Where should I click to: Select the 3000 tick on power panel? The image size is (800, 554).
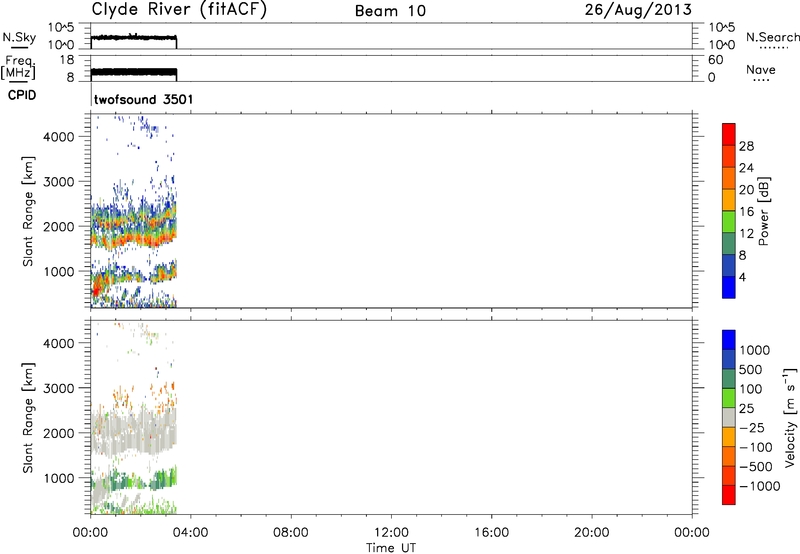point(59,182)
